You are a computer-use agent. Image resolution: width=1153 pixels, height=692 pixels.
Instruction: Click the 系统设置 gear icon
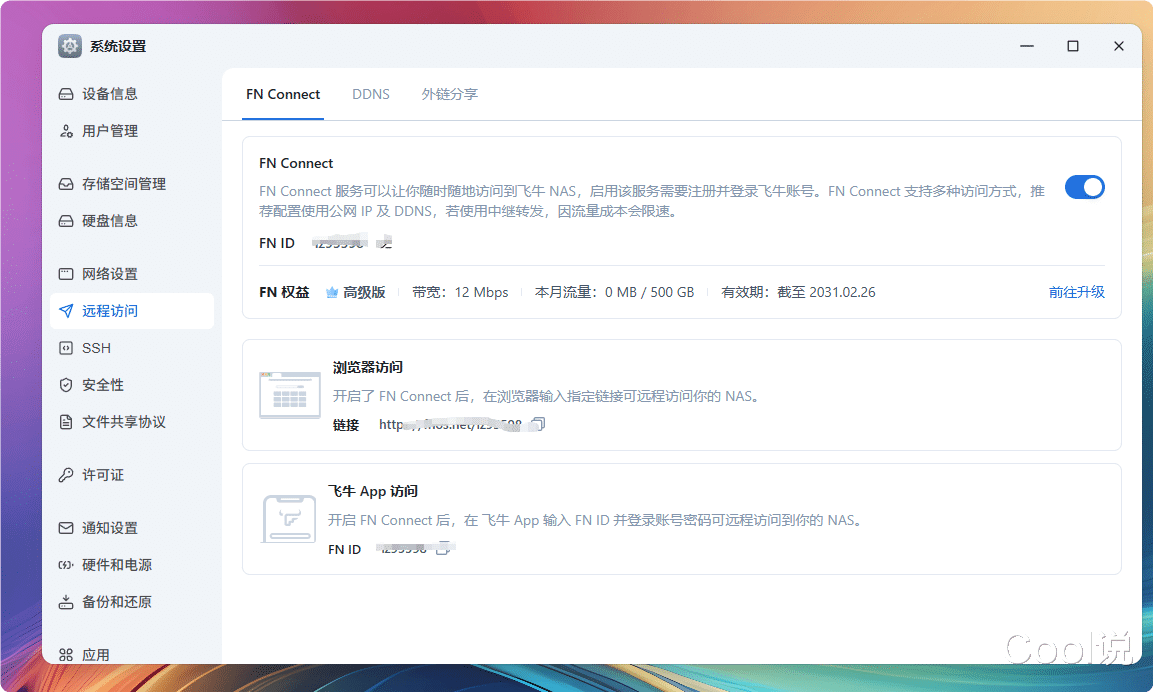[x=70, y=46]
